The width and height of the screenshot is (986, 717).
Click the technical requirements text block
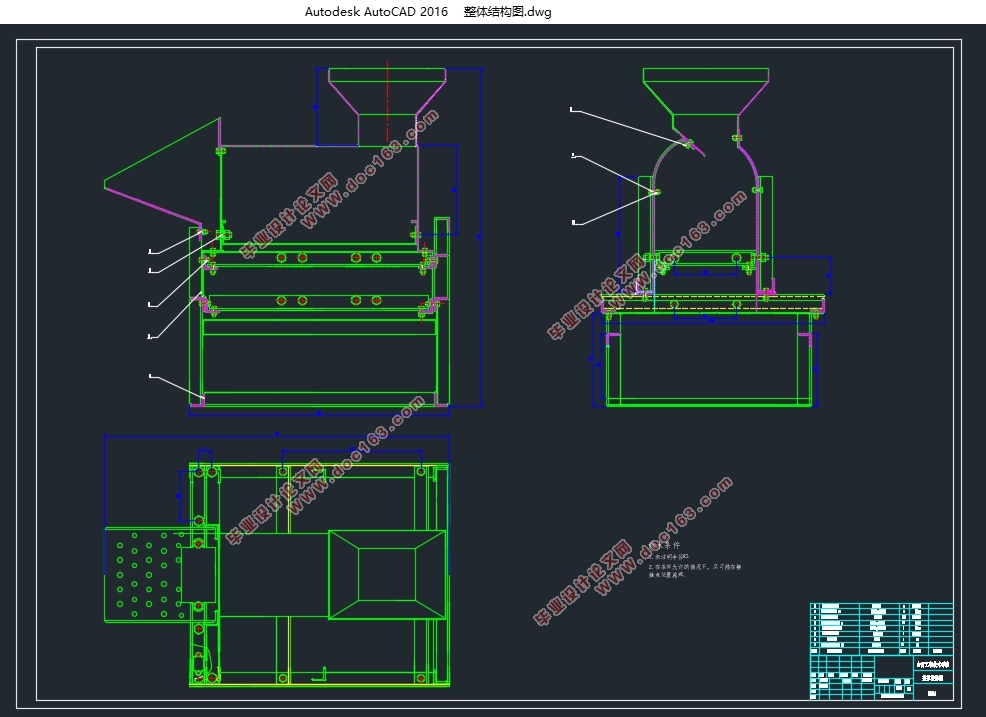[695, 560]
